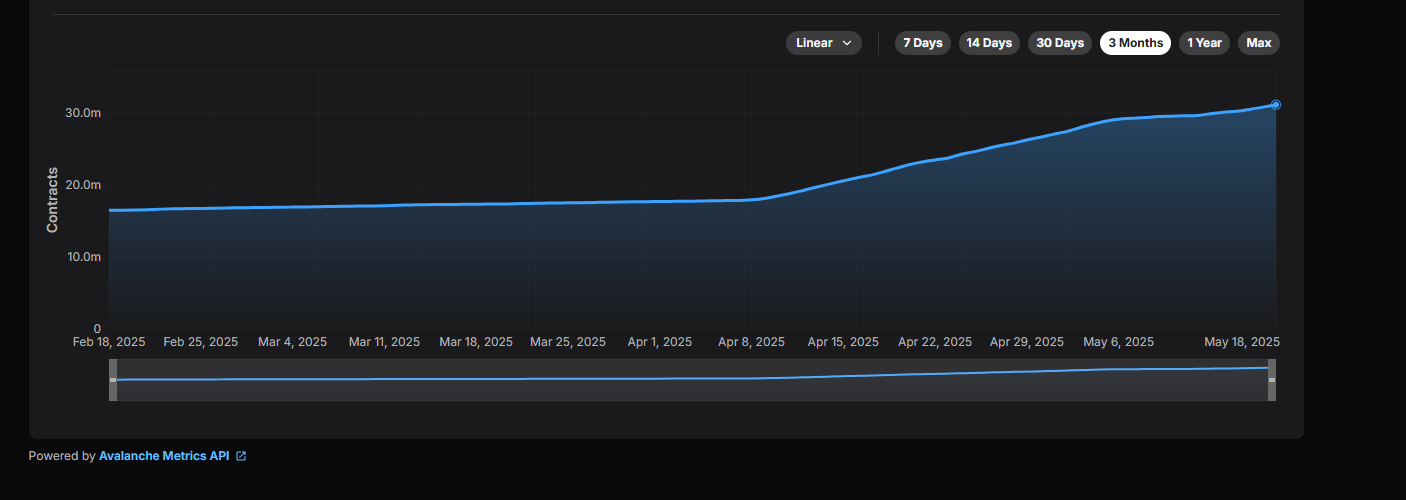Click the right handle of range slider

[x=1272, y=380]
